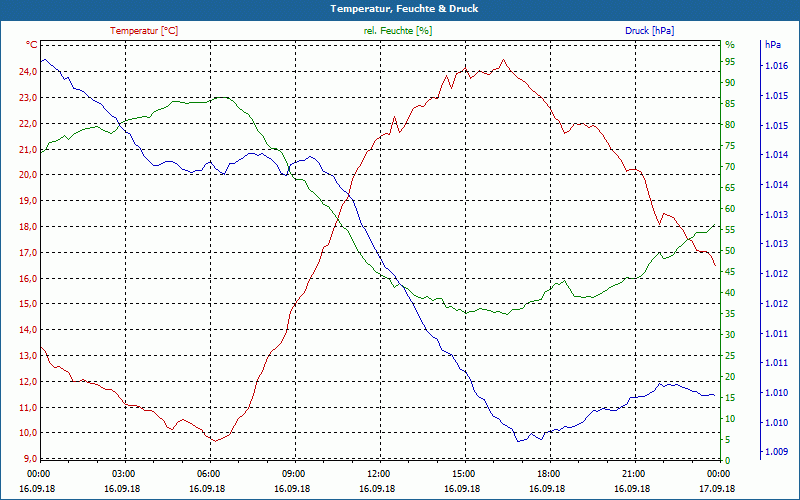Viewport: 800px width, 500px height.
Task: Click the chart title "Temperatur, Feuchte & Druck"
Action: pos(404,9)
